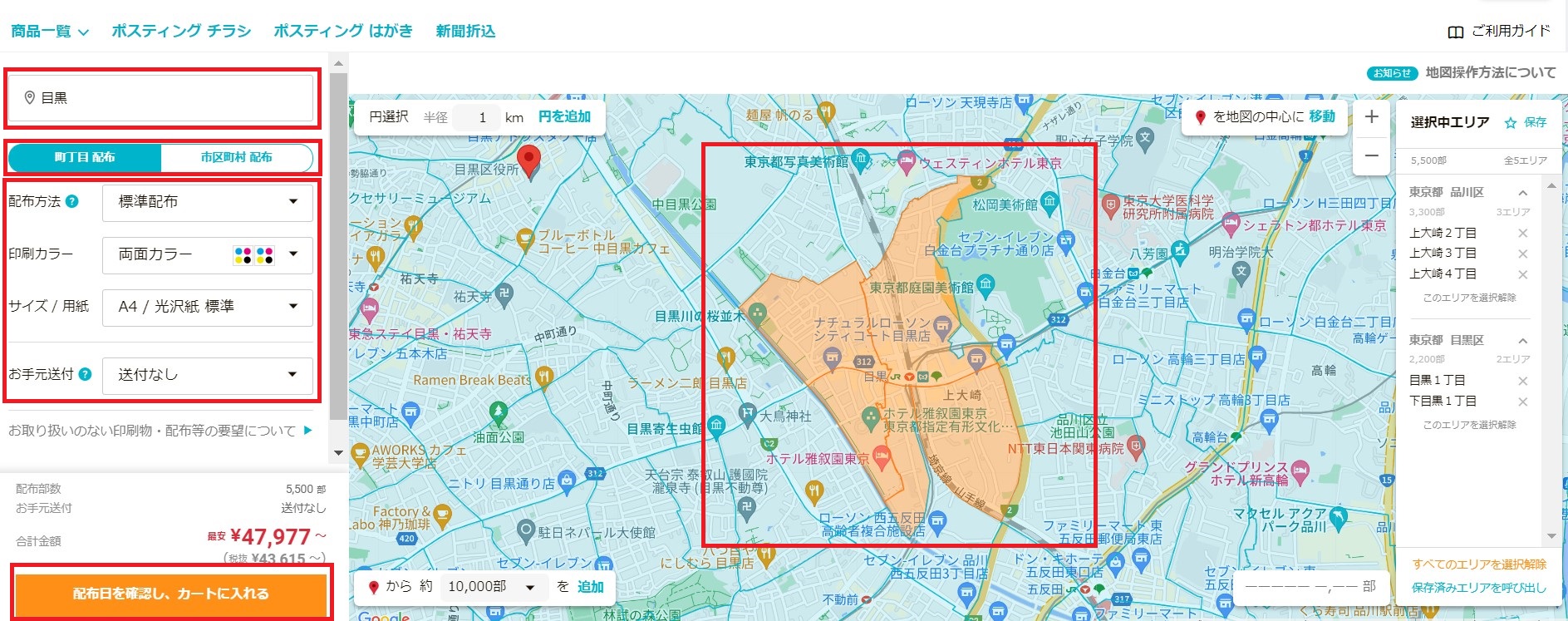Click the グランドプリンスホテル新高輪 hotel icon
The width and height of the screenshot is (1568, 621).
click(1300, 474)
